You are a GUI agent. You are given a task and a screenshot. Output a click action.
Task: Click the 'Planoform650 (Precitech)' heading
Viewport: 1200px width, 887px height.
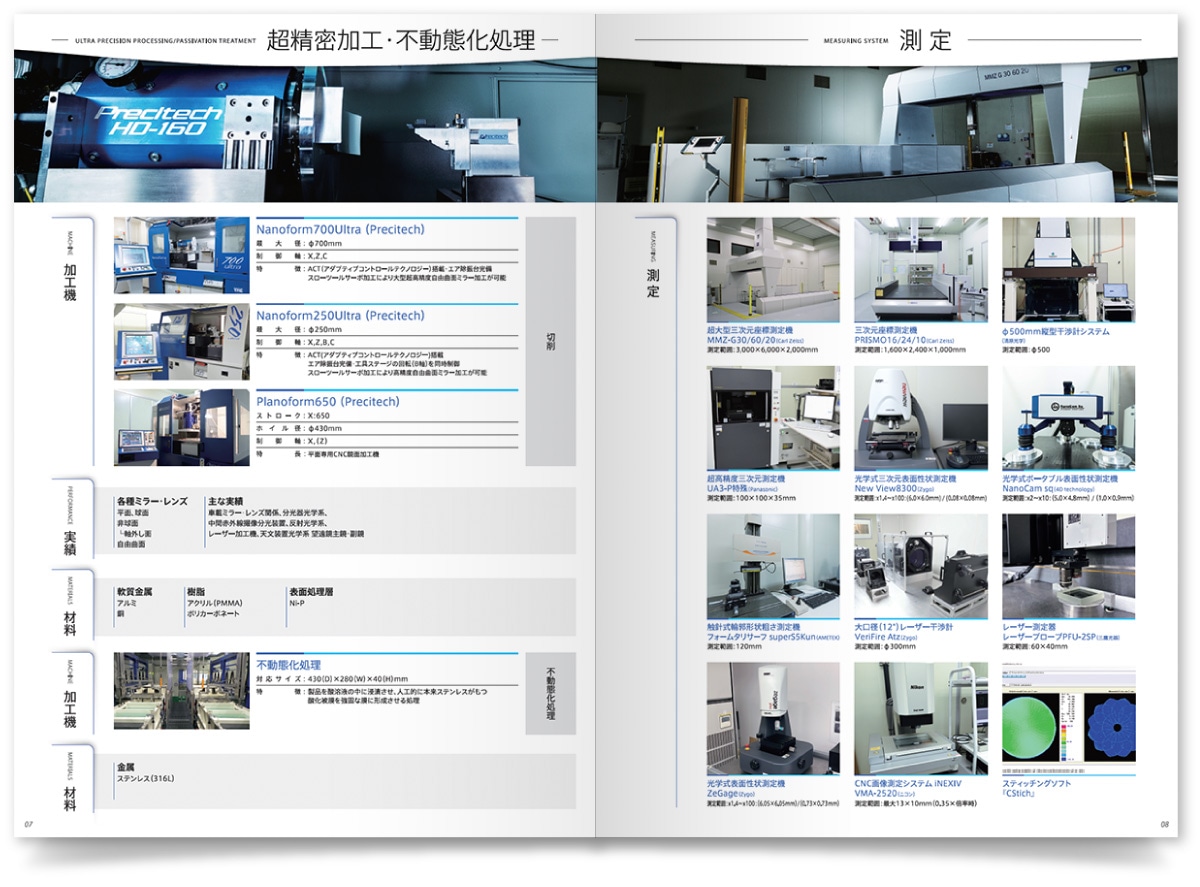328,401
